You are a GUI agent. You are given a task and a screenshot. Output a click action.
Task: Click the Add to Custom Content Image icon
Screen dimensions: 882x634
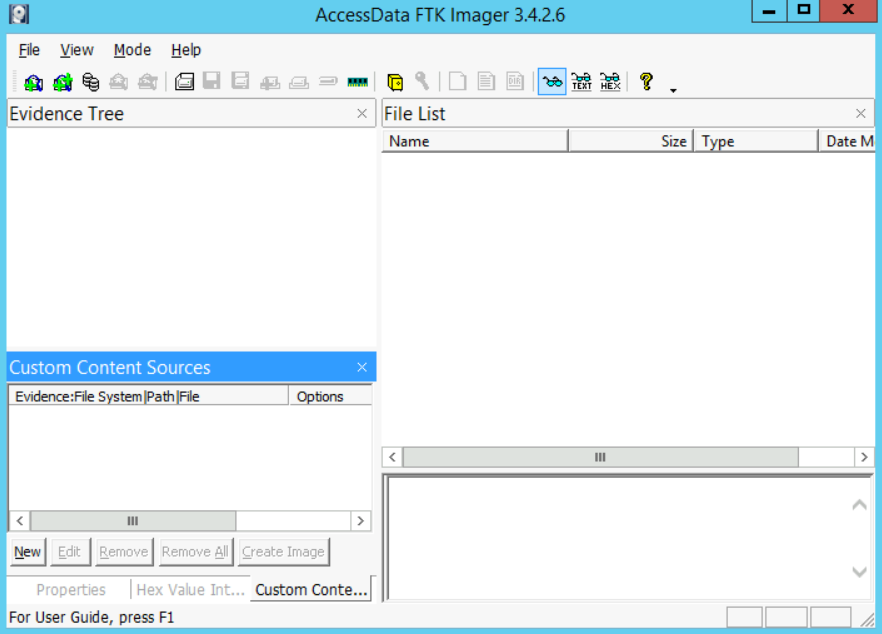(270, 83)
